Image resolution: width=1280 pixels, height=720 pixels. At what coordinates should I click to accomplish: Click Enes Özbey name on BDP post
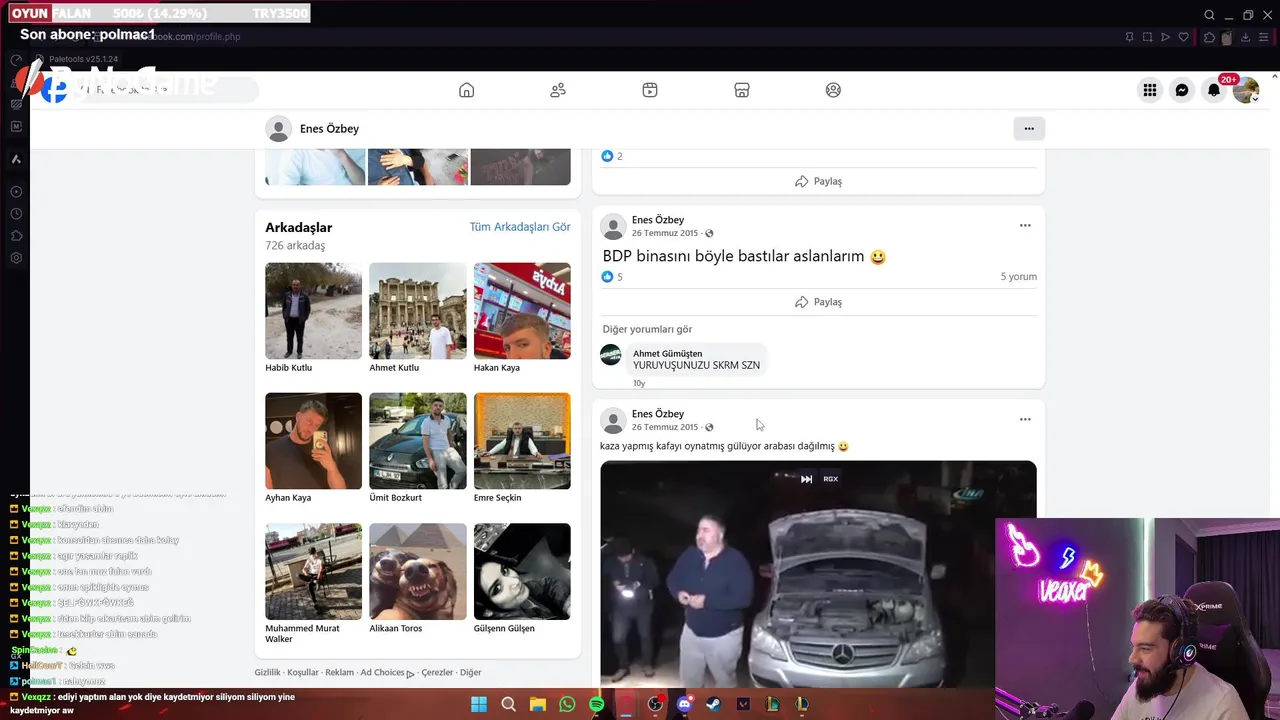click(658, 220)
